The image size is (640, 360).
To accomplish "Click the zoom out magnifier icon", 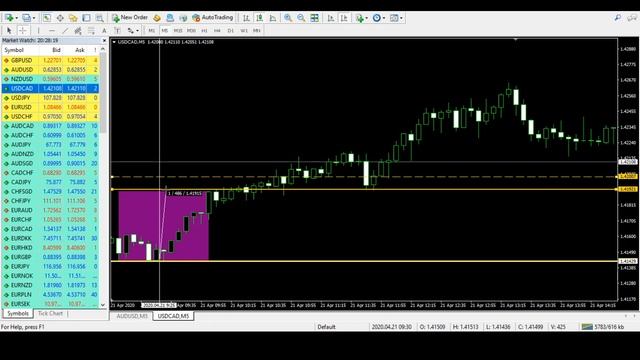I will click(301, 18).
